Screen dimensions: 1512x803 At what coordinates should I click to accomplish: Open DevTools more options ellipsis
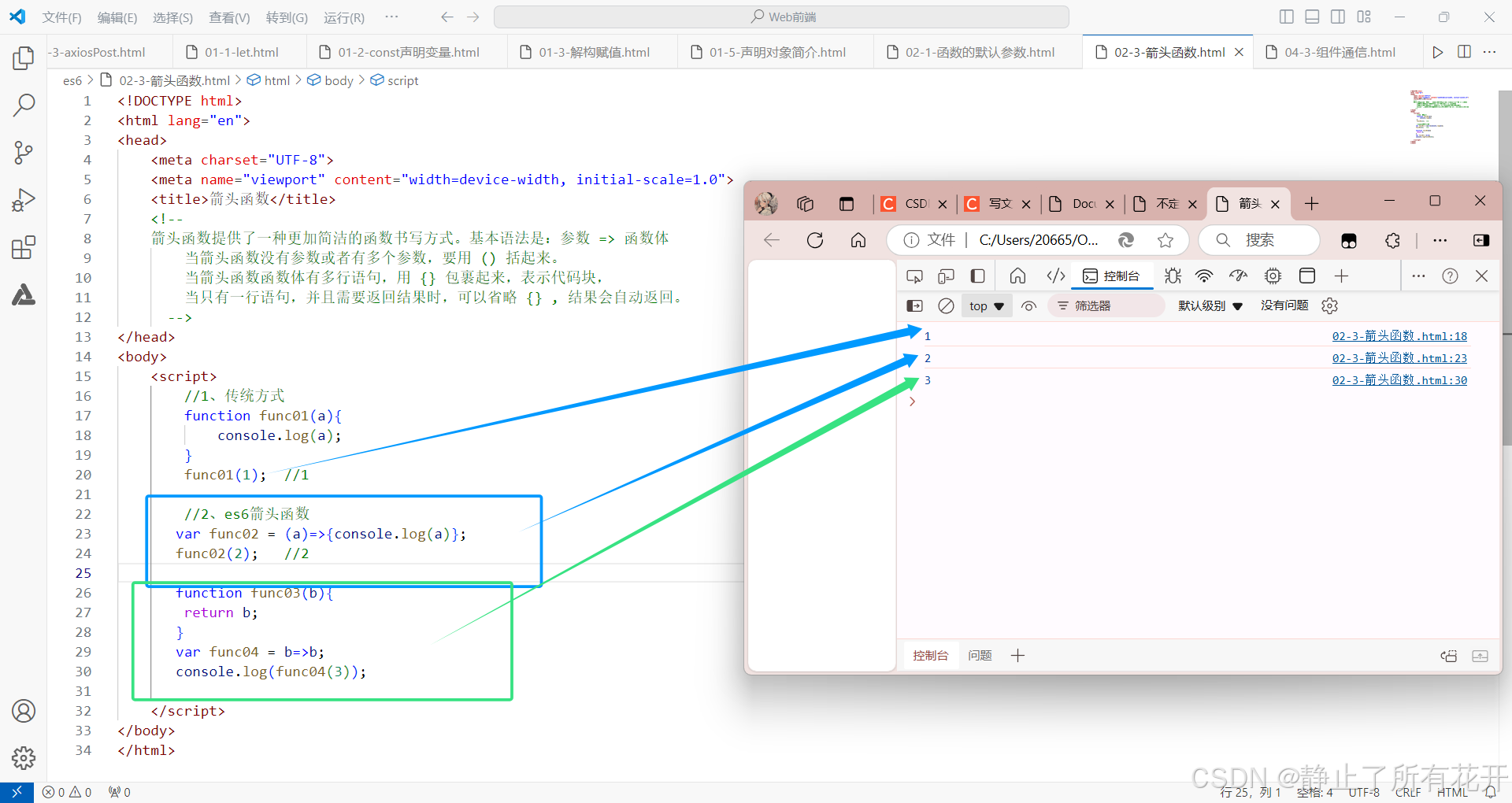[x=1418, y=276]
